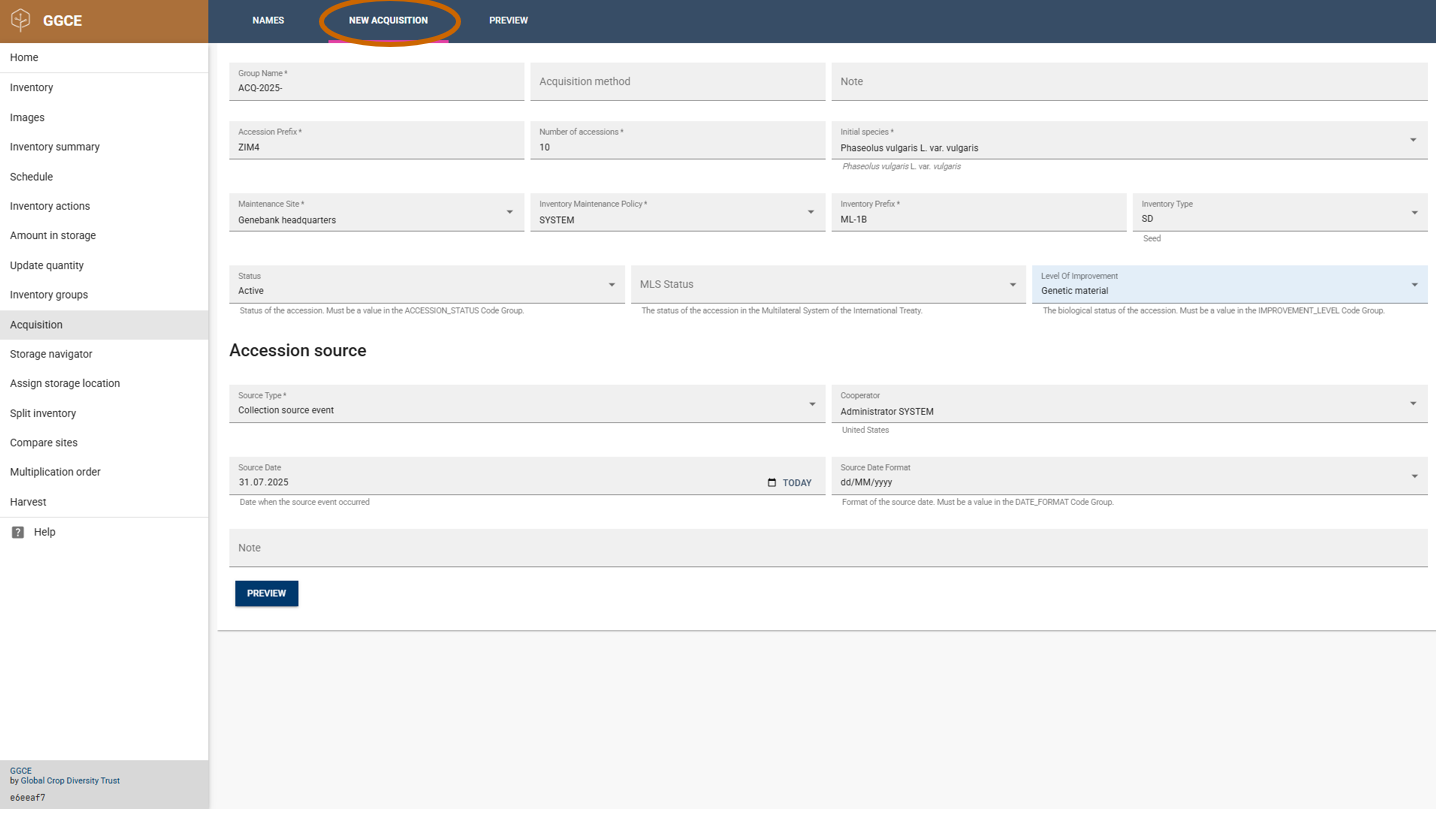Set source date with Today button
The width and height of the screenshot is (1436, 814).
797,483
